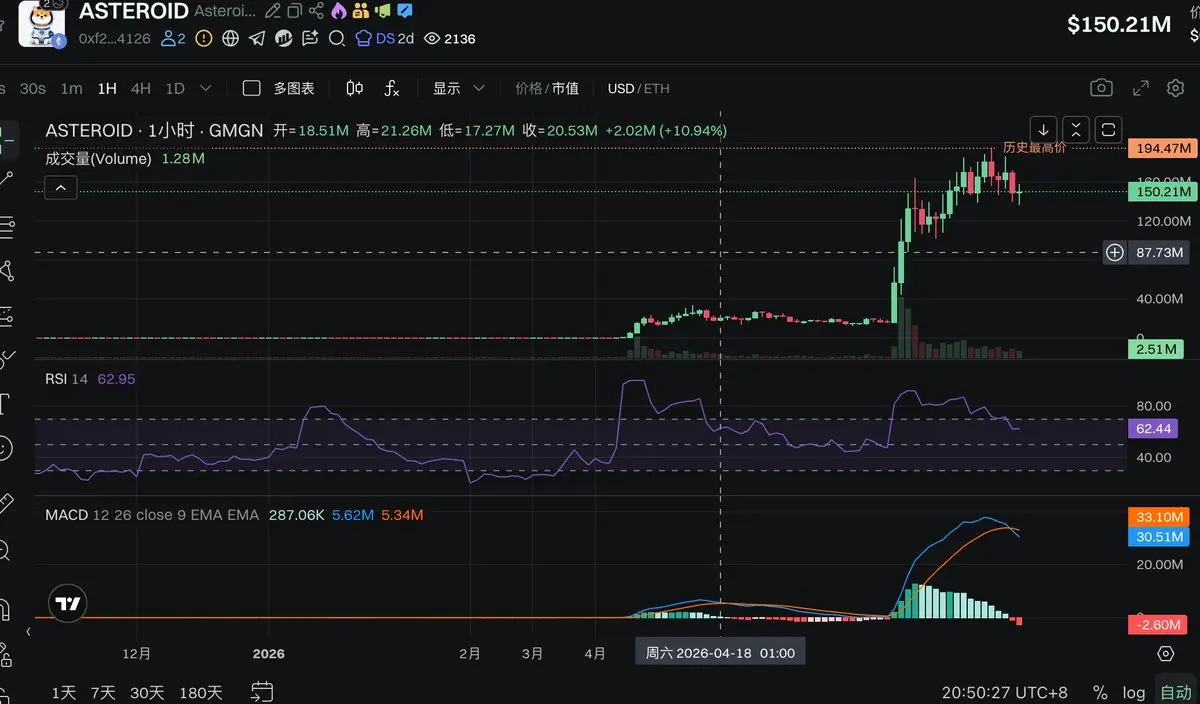1200x704 pixels.
Task: Enter fullscreen chart with the expand arrows icon
Action: point(1141,88)
